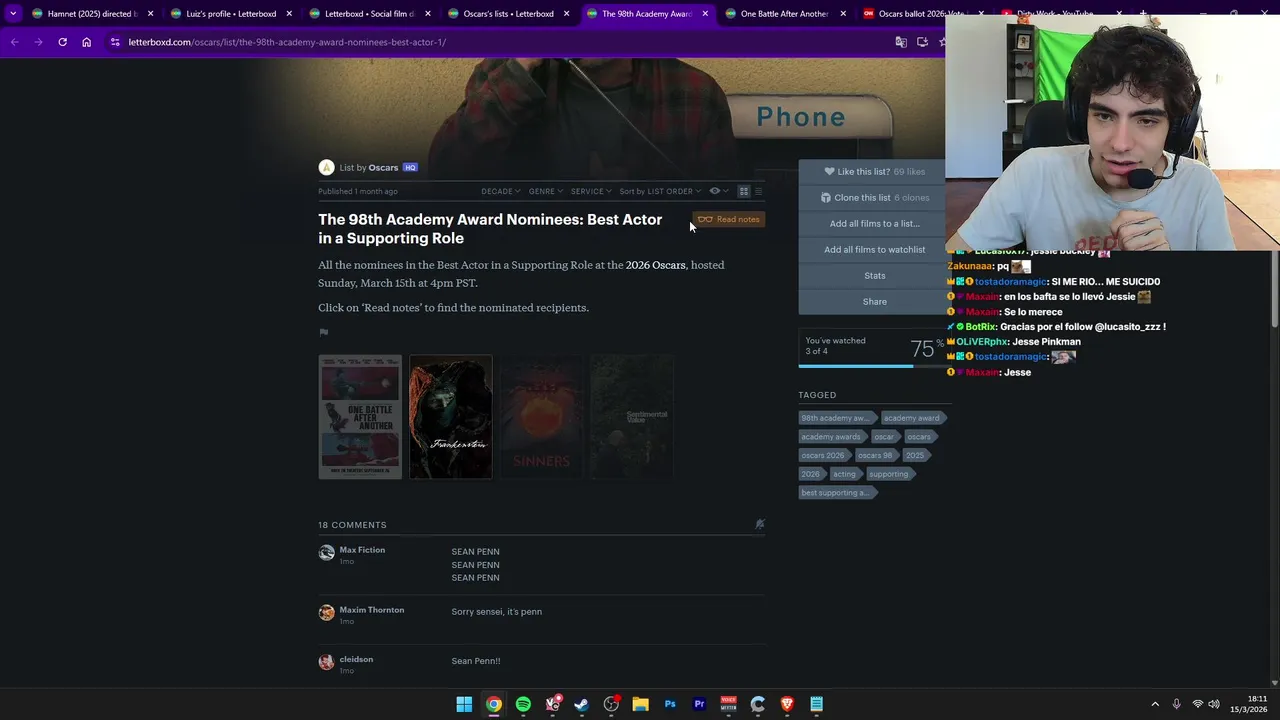This screenshot has width=1280, height=720.
Task: Go back to previous page
Action: (14, 42)
